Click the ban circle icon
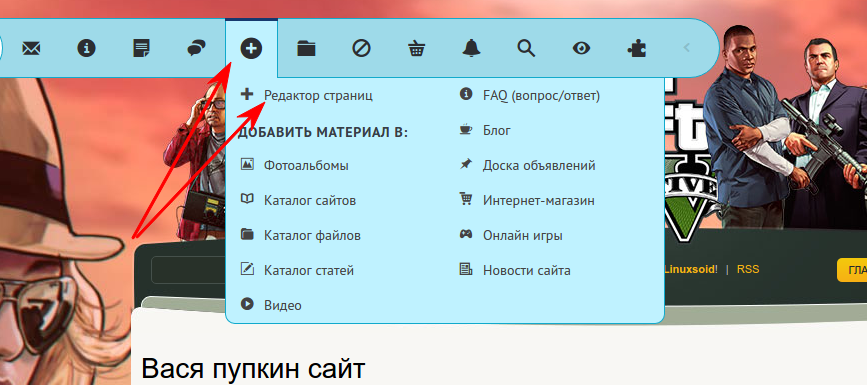Viewport: 867px width, 385px height. 361,49
